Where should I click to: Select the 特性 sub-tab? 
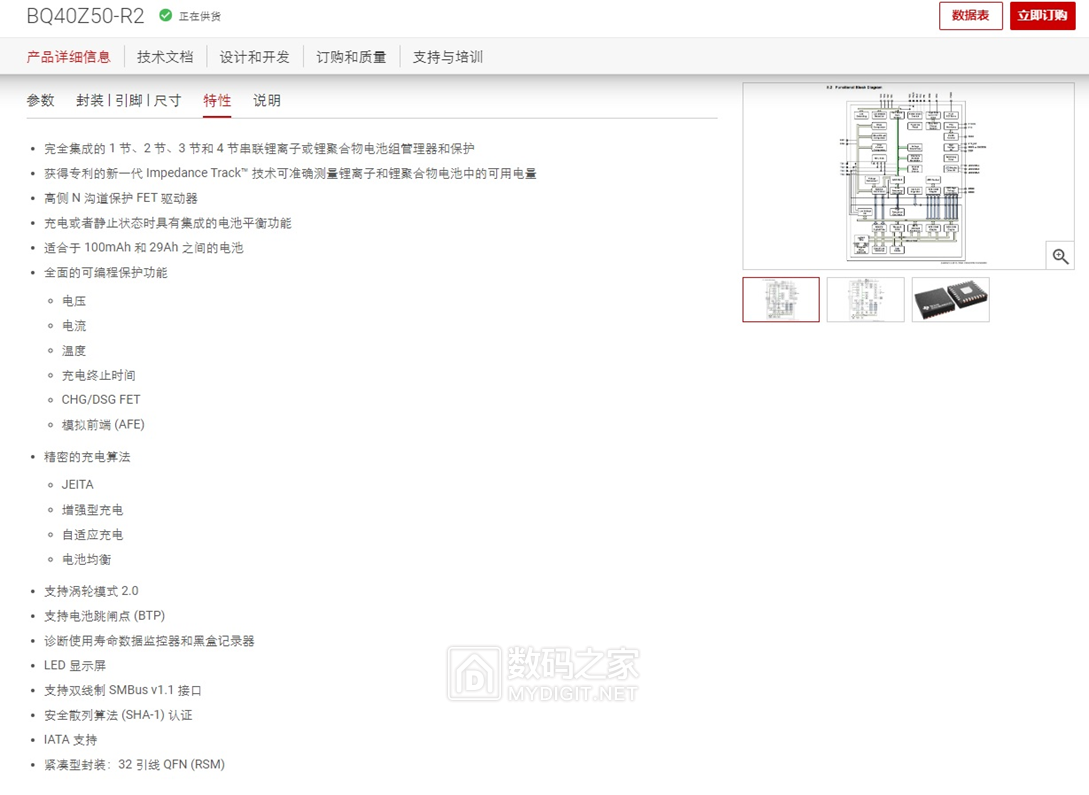(x=217, y=100)
